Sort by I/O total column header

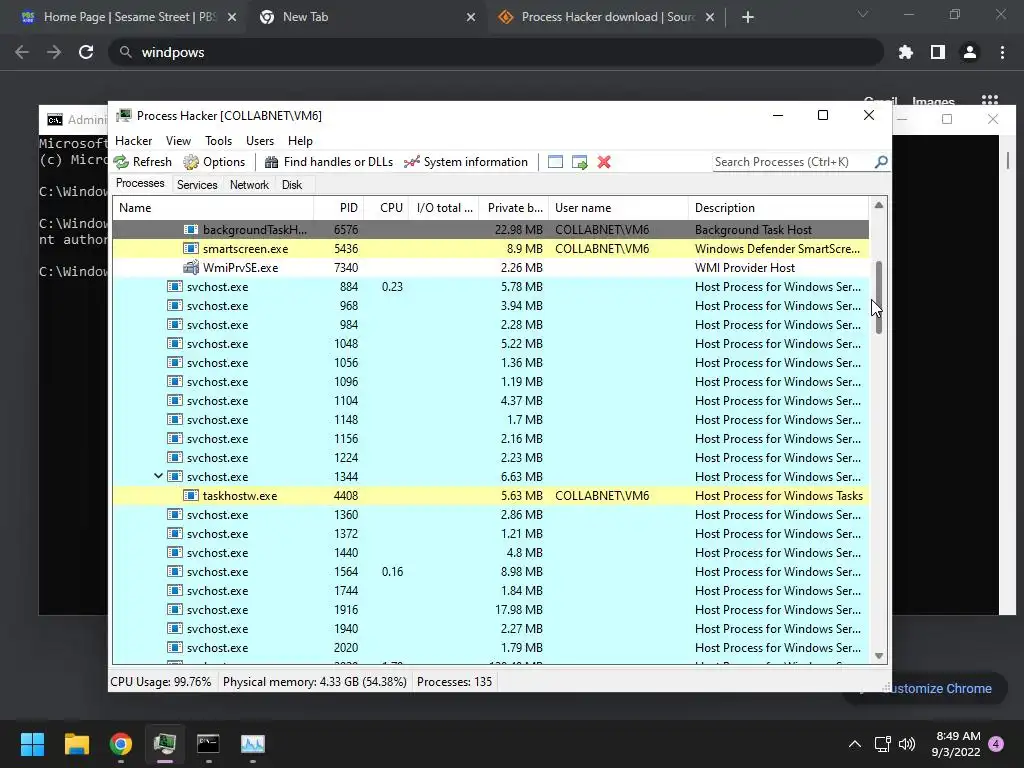tap(444, 208)
